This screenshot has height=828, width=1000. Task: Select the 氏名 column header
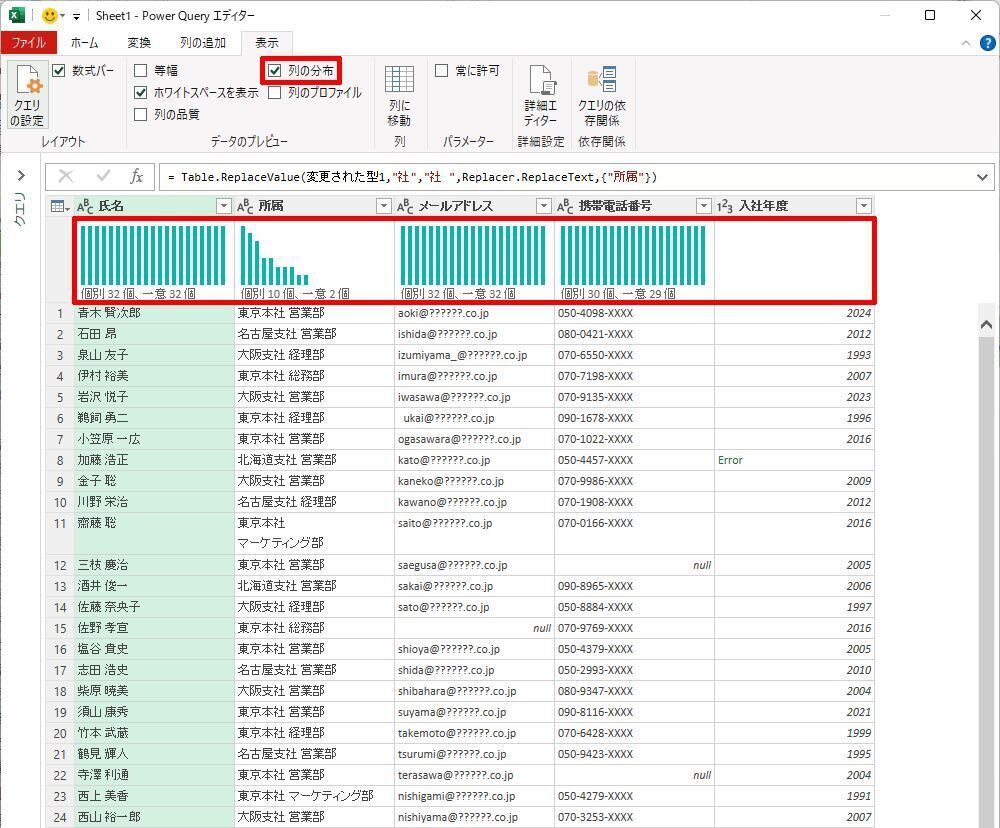[153, 206]
